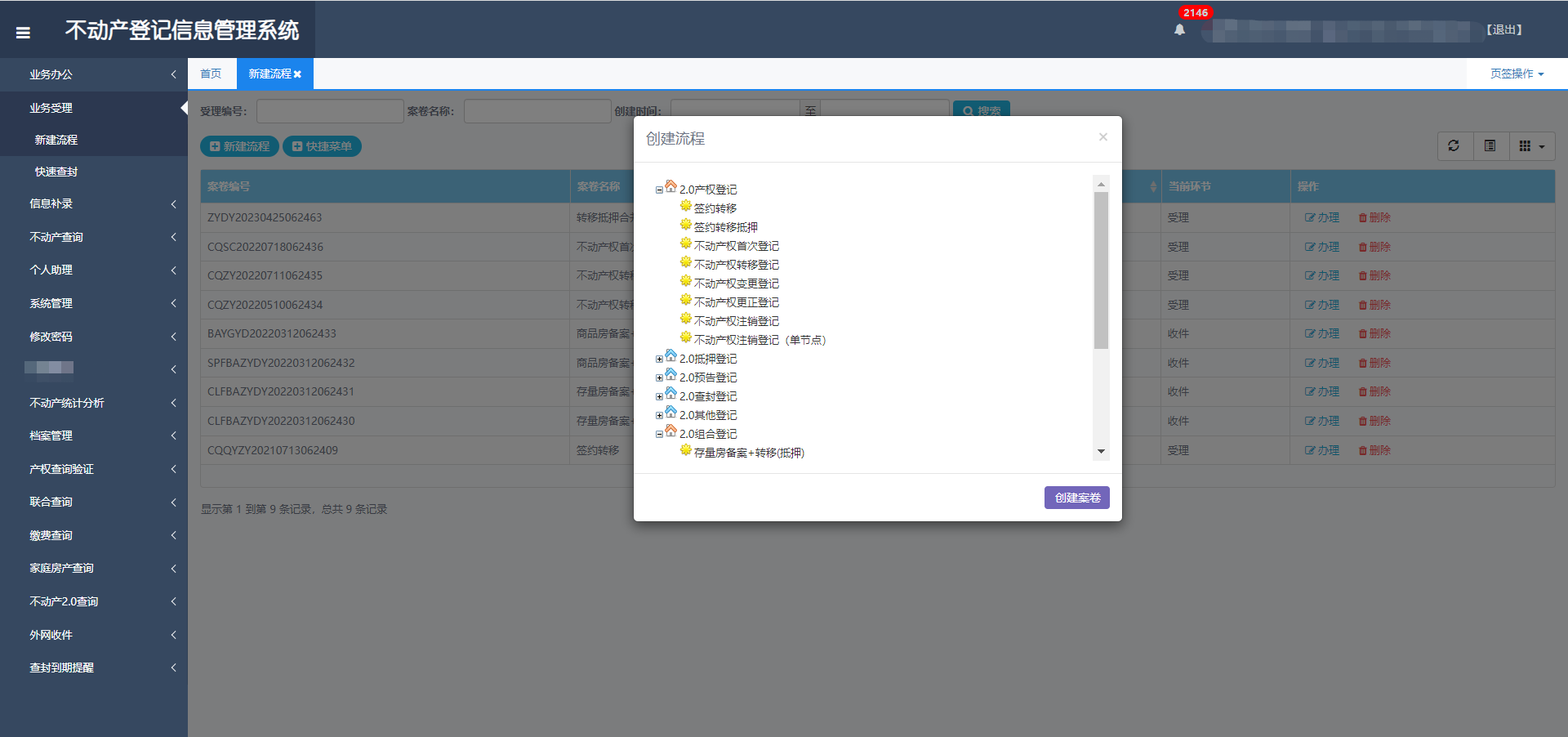Click the dialog tree scrollbar down arrow
This screenshot has width=1568, height=737.
point(1101,451)
